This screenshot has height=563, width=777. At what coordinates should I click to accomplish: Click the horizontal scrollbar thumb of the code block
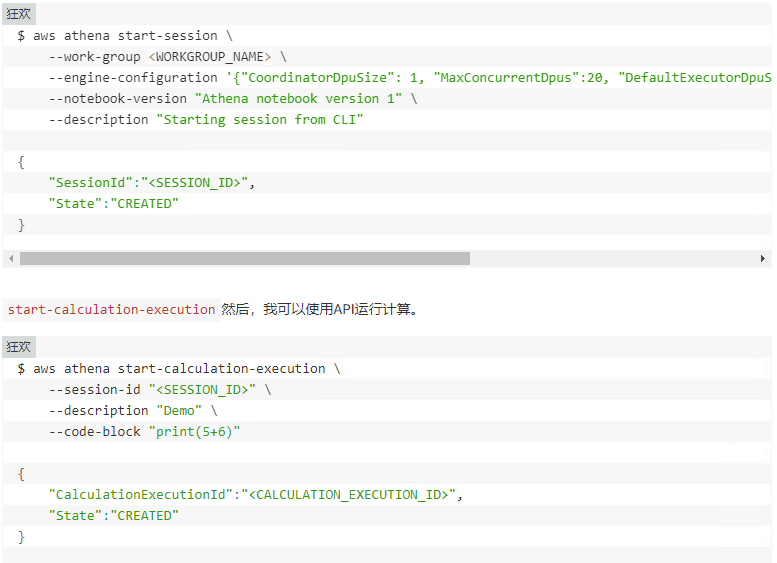[x=244, y=258]
